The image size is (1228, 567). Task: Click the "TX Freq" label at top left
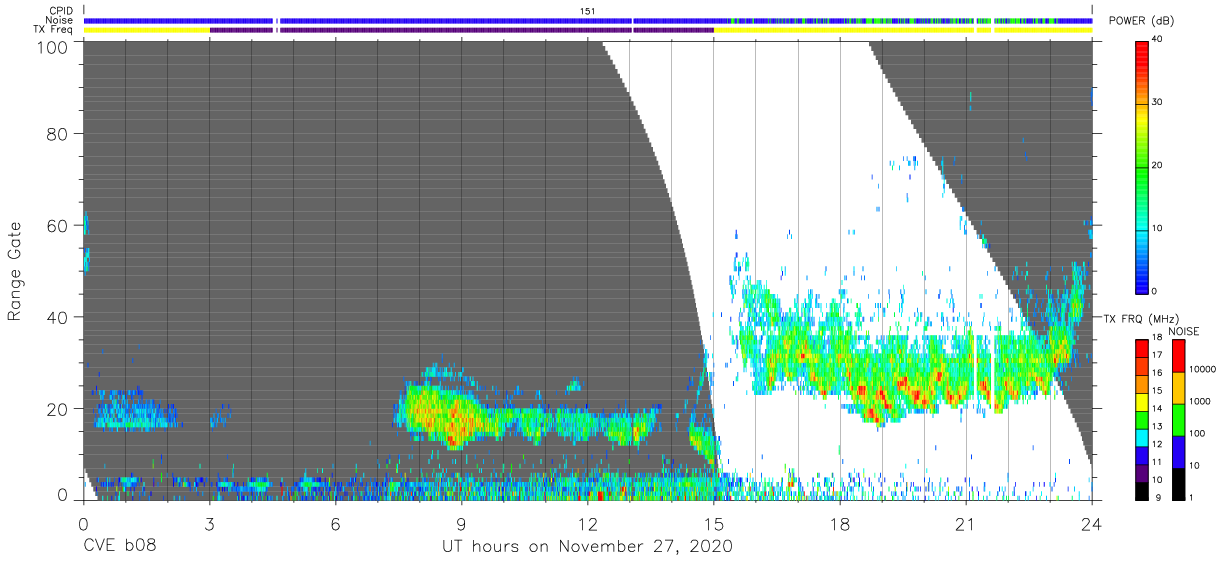(x=54, y=30)
